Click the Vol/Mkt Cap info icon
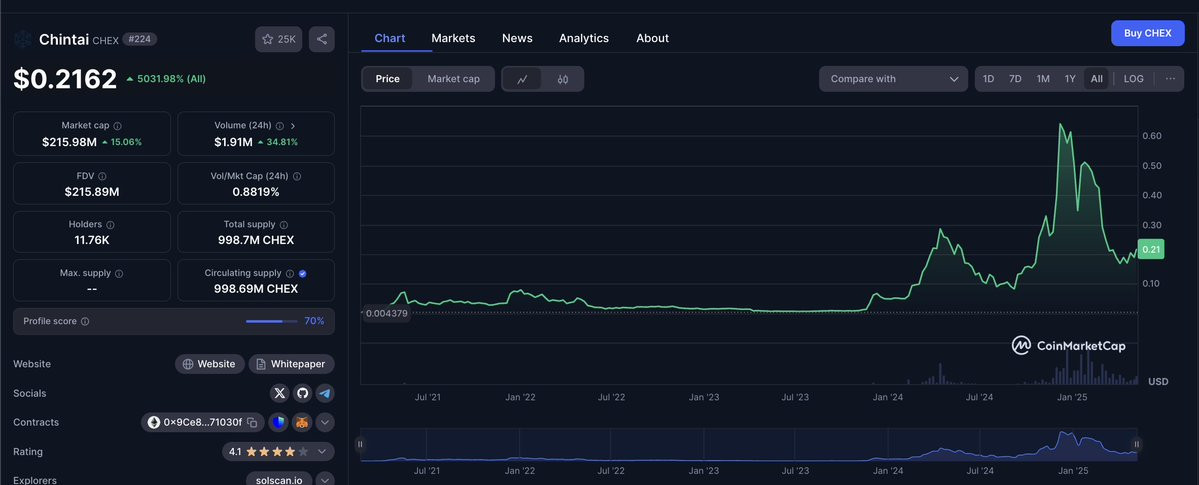Screen dimensions: 1199x485 point(297,176)
